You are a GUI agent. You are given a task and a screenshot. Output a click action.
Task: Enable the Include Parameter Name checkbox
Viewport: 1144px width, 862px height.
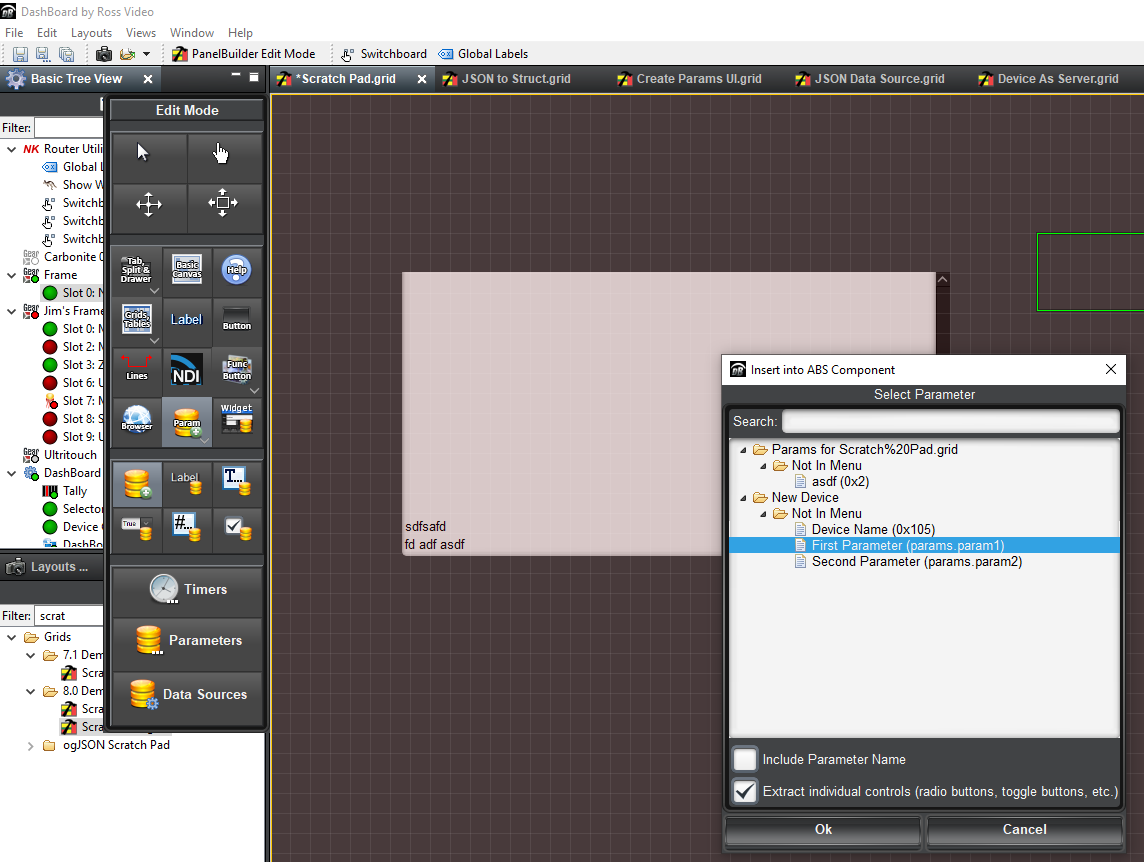pyautogui.click(x=745, y=759)
